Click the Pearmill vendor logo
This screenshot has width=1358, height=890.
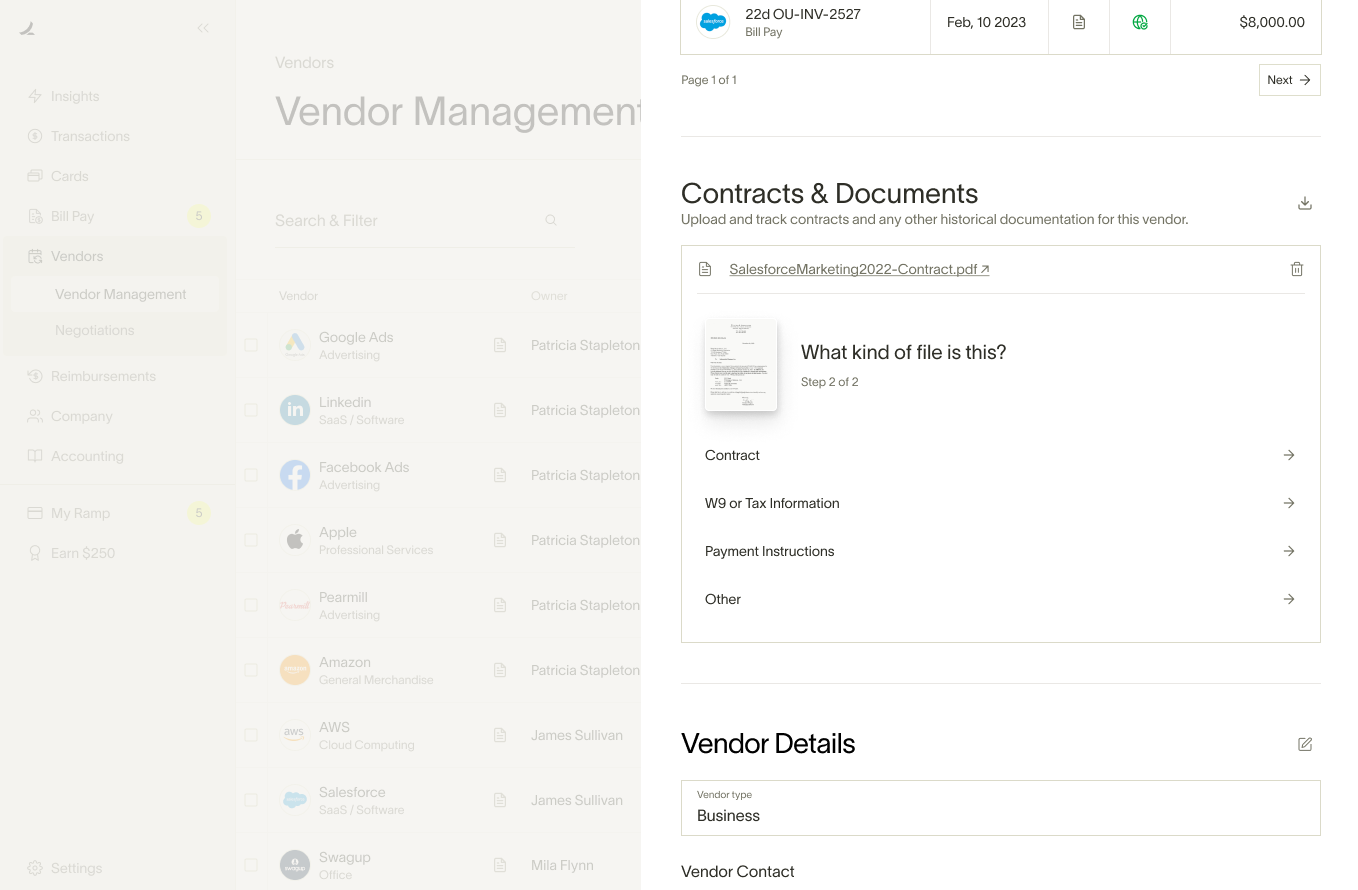click(x=295, y=605)
